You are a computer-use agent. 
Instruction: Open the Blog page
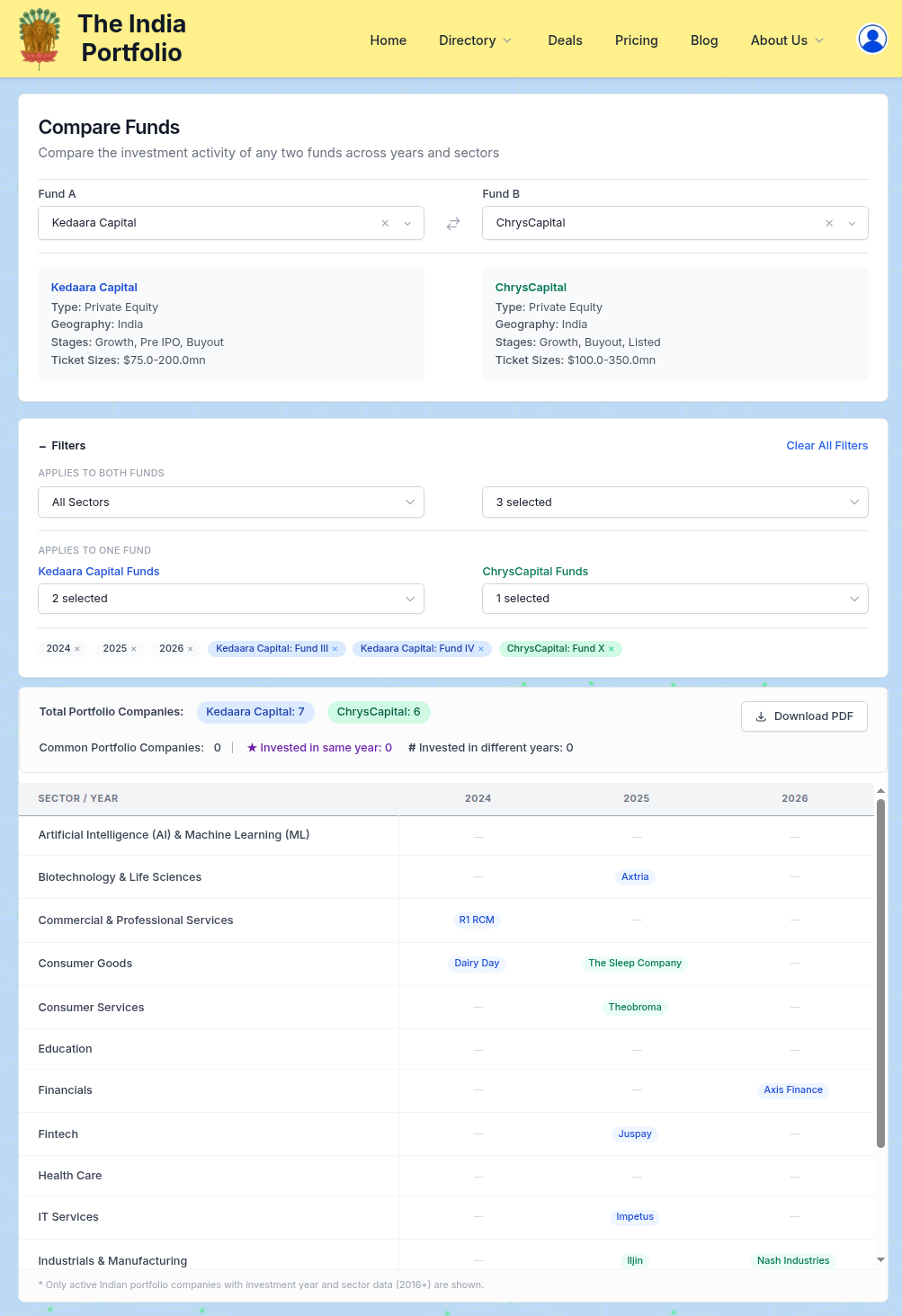[x=704, y=40]
